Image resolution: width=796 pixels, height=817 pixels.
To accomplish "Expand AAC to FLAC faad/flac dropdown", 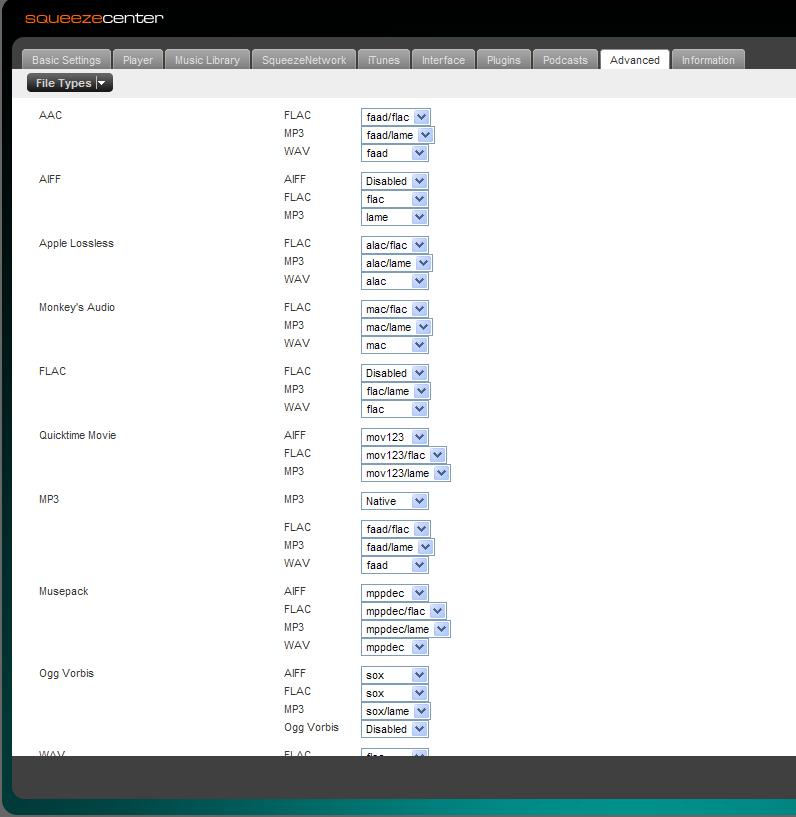I will 396,117.
